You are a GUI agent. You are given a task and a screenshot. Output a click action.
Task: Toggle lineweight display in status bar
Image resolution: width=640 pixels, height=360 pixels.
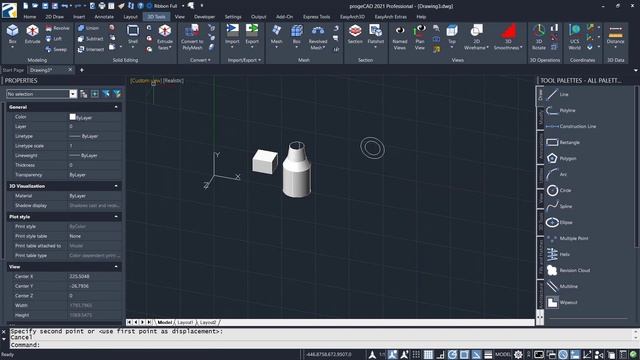pos(488,355)
